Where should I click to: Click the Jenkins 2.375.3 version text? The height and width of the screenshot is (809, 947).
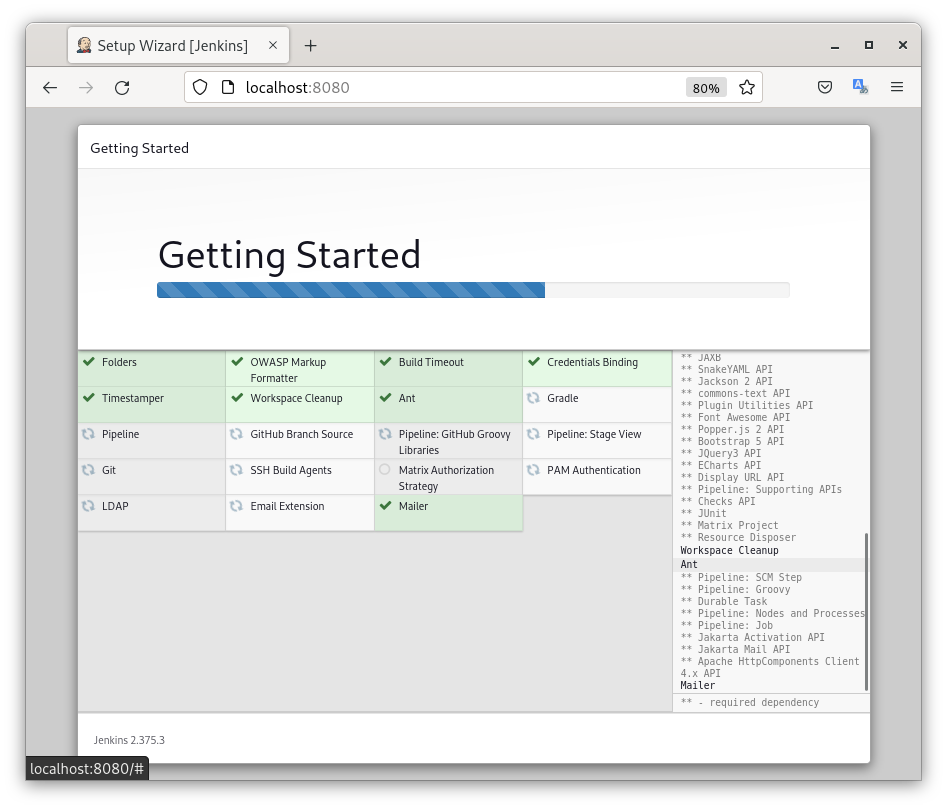click(129, 740)
